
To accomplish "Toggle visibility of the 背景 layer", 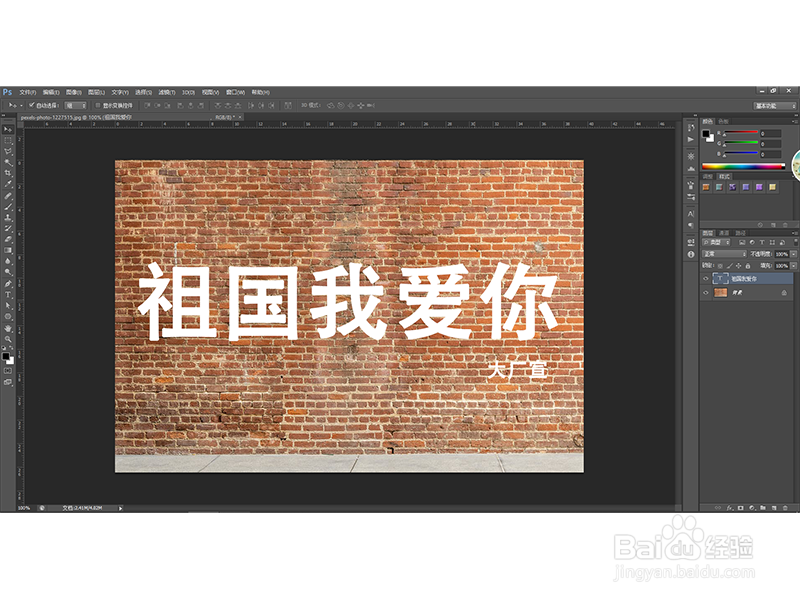I will coord(705,292).
